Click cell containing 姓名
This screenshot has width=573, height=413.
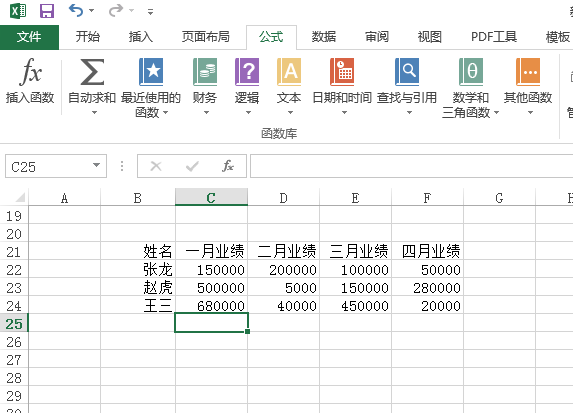pyautogui.click(x=138, y=251)
